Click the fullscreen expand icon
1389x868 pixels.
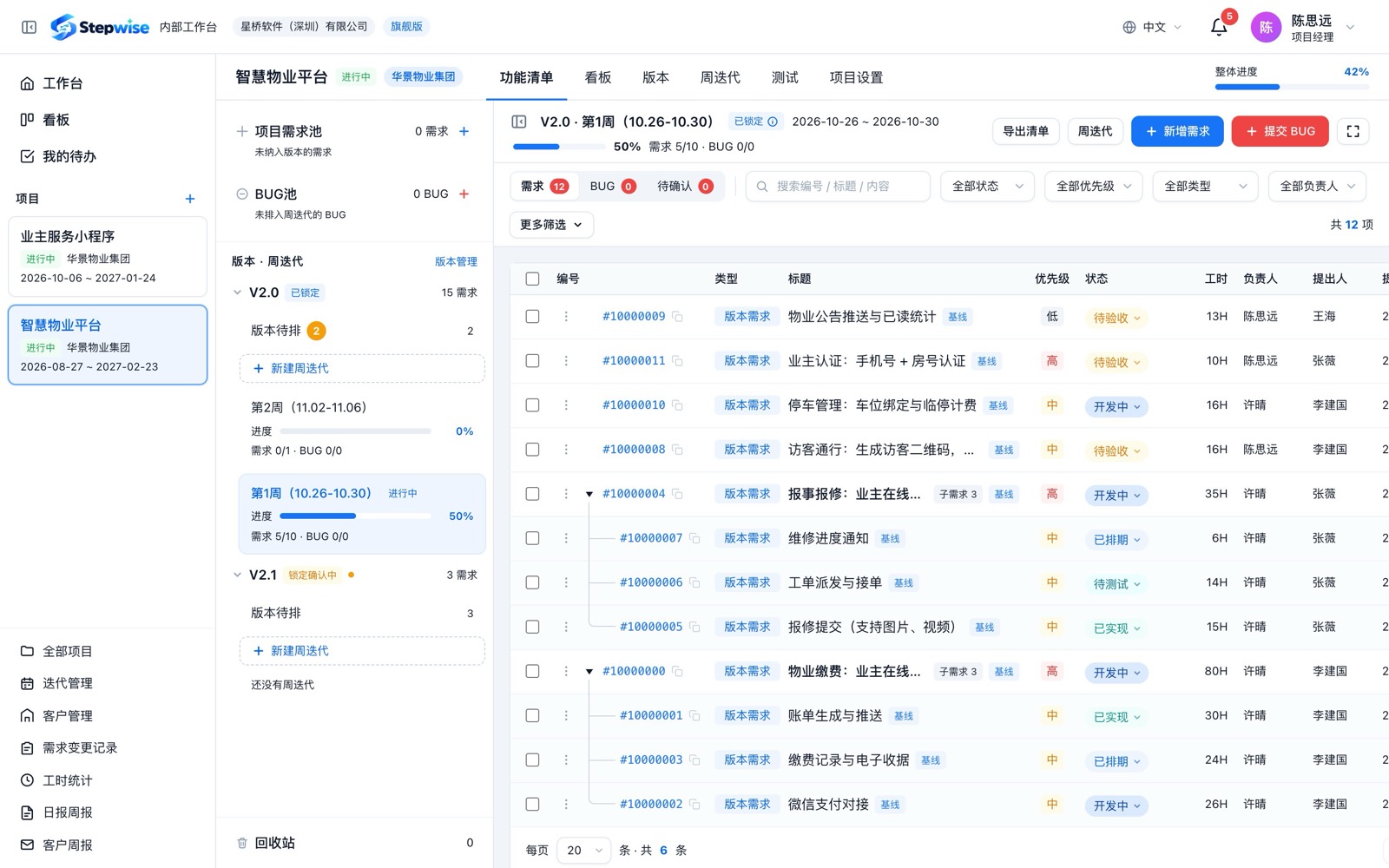tap(1353, 131)
